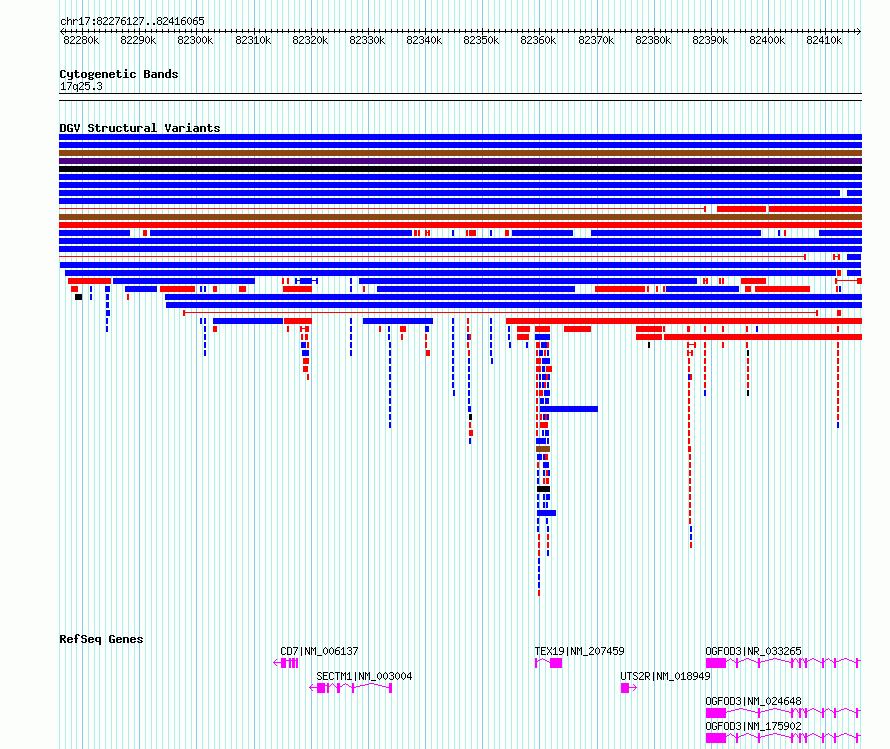This screenshot has width=890, height=749.
Task: Select the short brown variant above TEX19
Action: click(x=543, y=449)
